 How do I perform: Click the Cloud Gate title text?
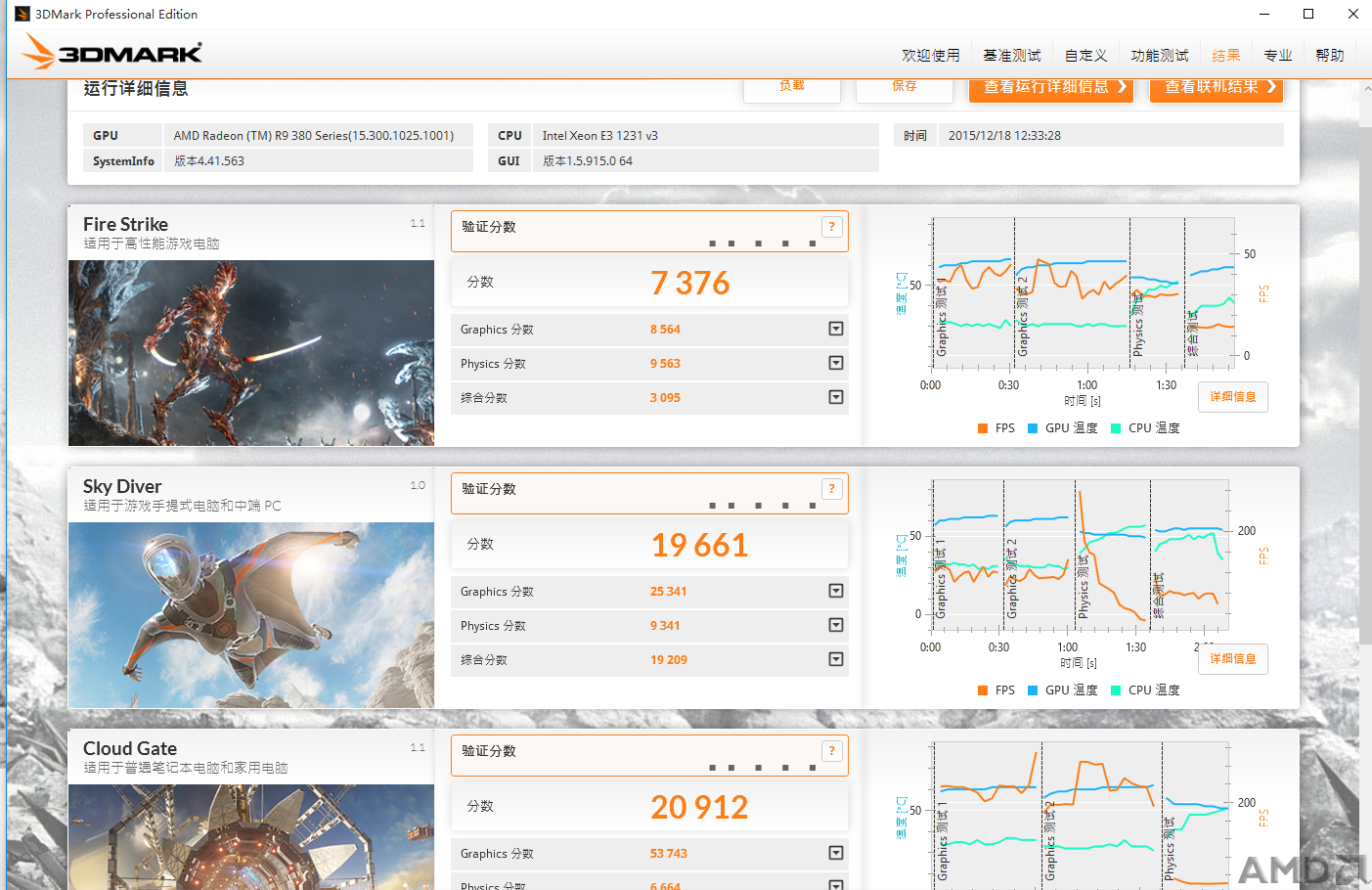(130, 748)
